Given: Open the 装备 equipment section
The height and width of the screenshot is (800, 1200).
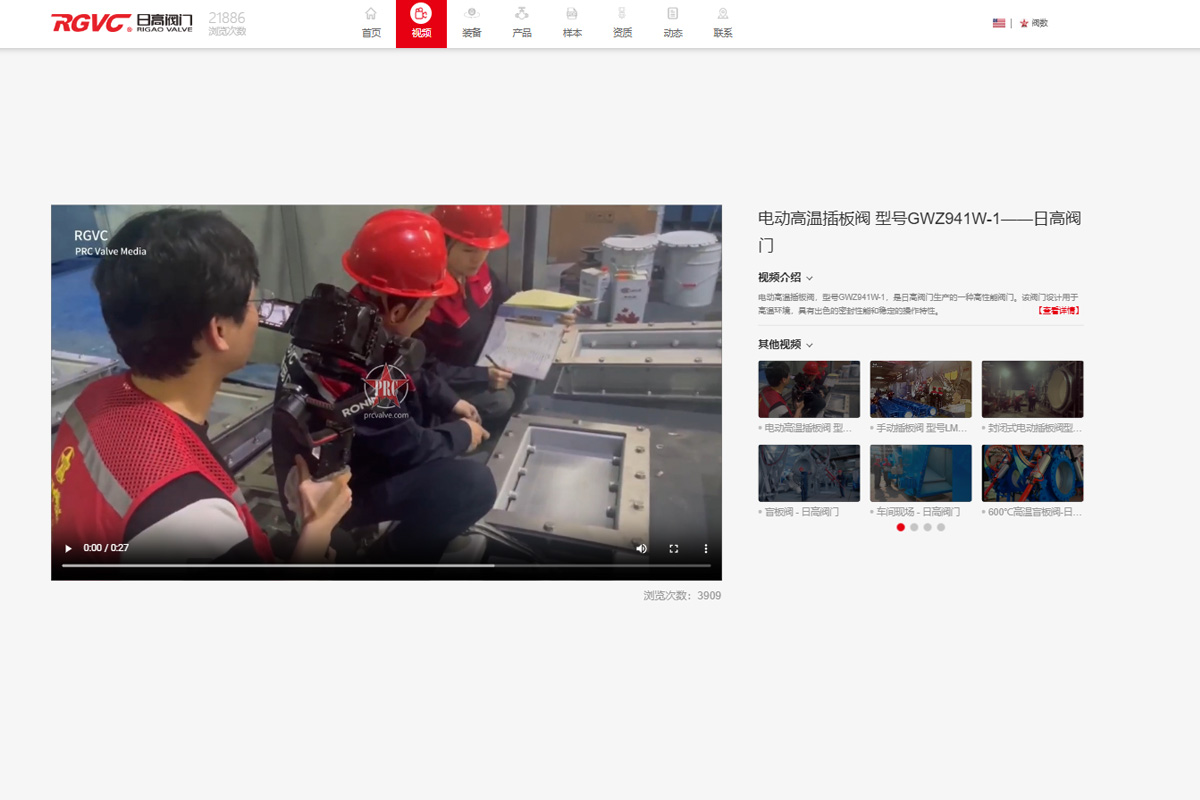Looking at the screenshot, I should coord(471,23).
